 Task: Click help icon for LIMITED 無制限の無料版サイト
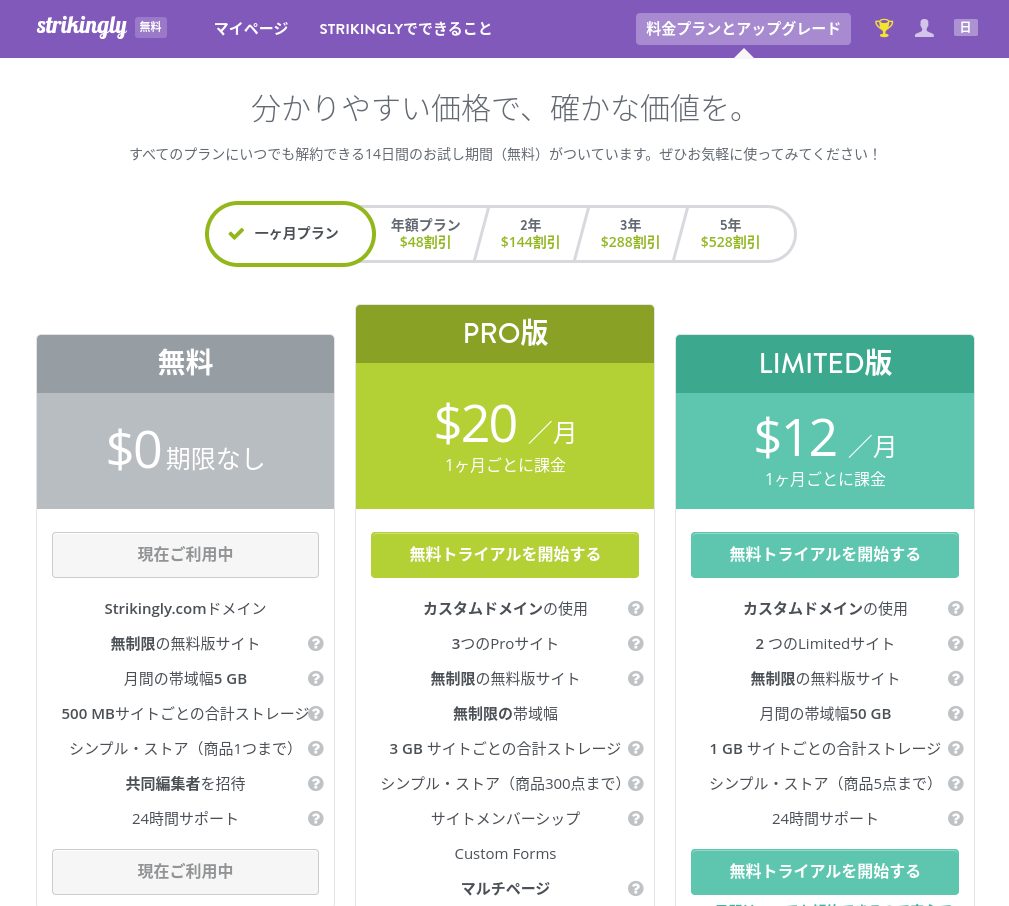click(956, 678)
